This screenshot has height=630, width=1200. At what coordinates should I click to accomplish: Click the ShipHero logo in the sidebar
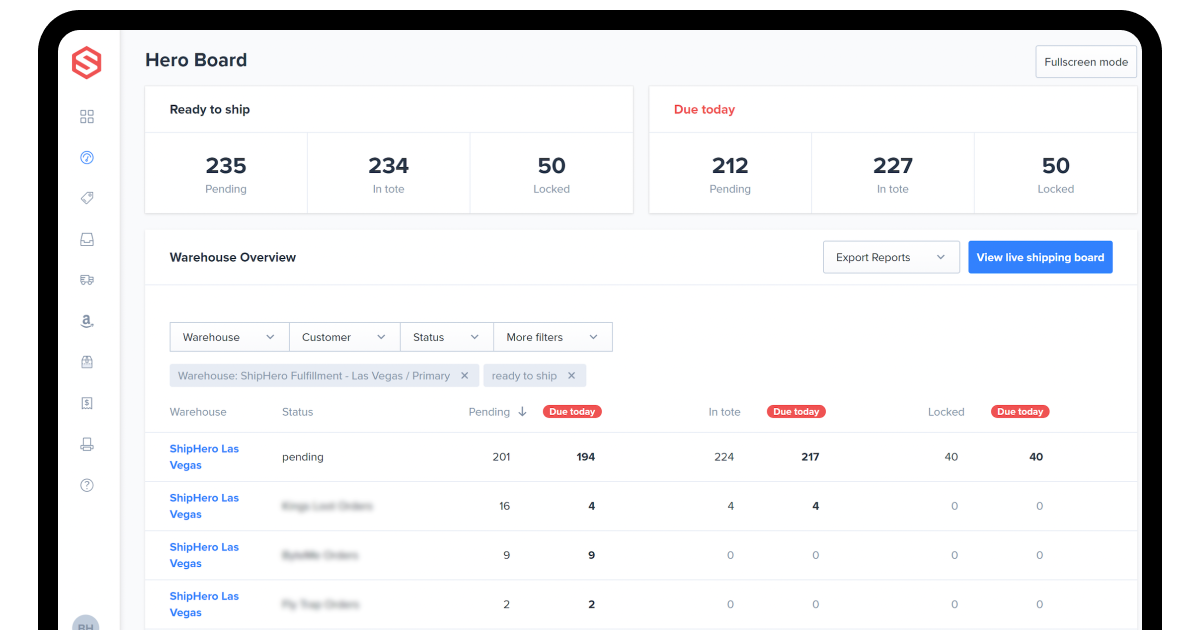tap(87, 64)
